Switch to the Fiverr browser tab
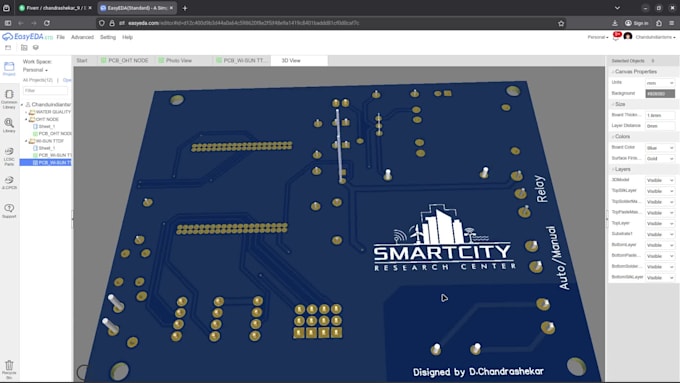This screenshot has width=680, height=383. (x=55, y=8)
